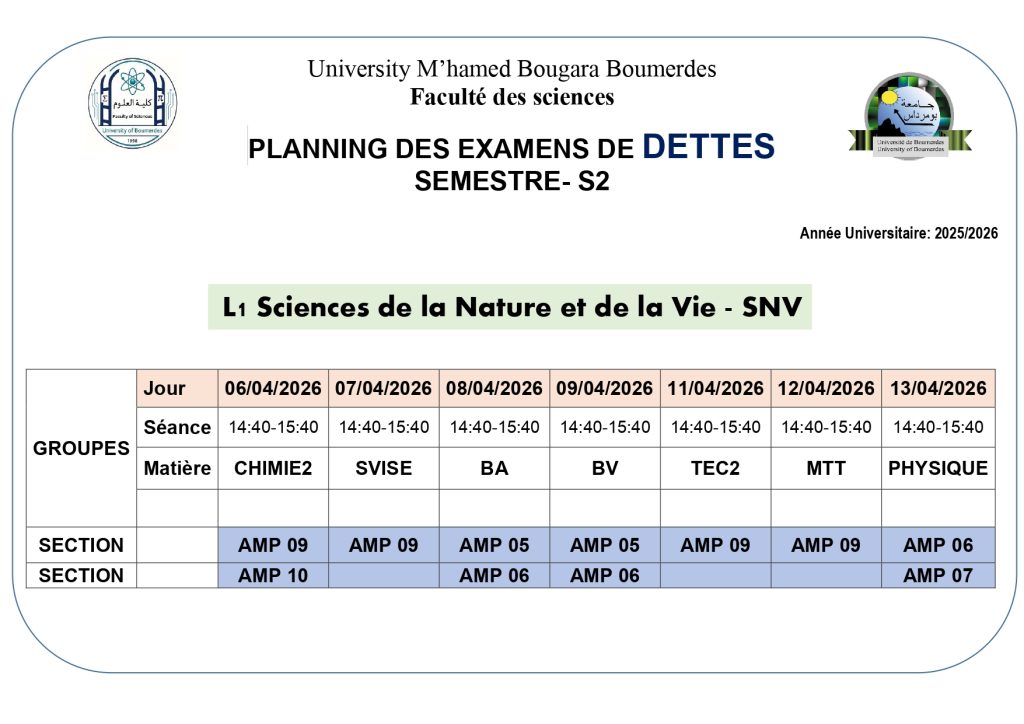The image size is (1024, 724).
Task: Select the AMP 07 room cell
Action: (938, 575)
